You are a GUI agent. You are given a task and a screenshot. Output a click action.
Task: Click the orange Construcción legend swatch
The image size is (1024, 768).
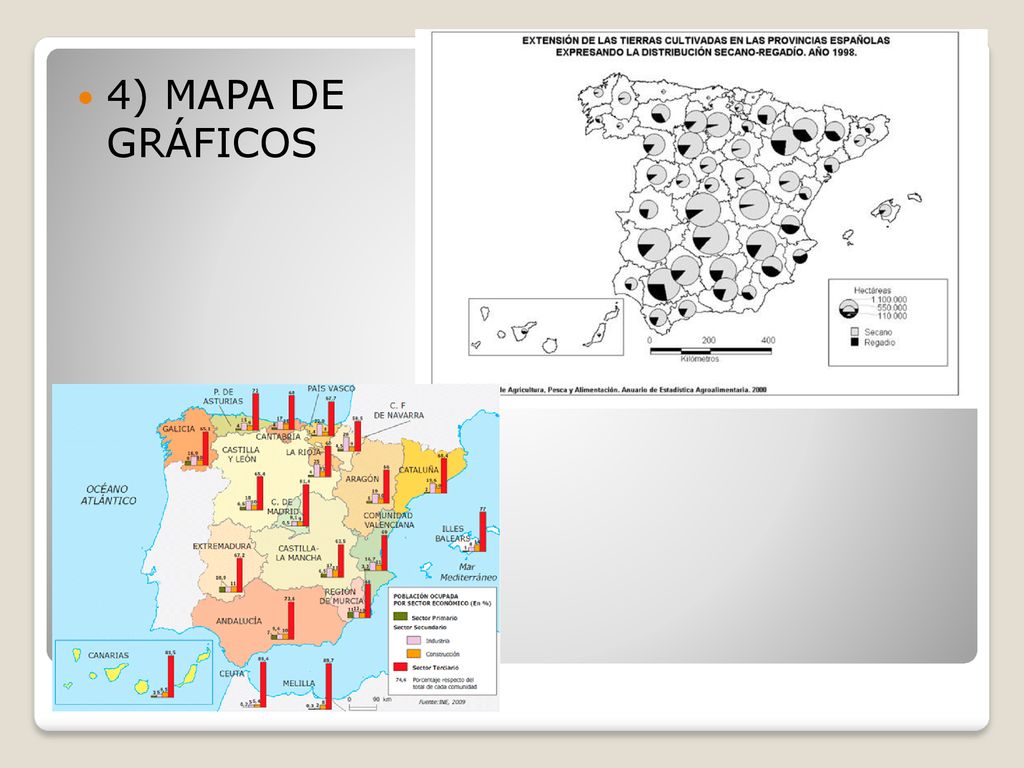tap(413, 654)
